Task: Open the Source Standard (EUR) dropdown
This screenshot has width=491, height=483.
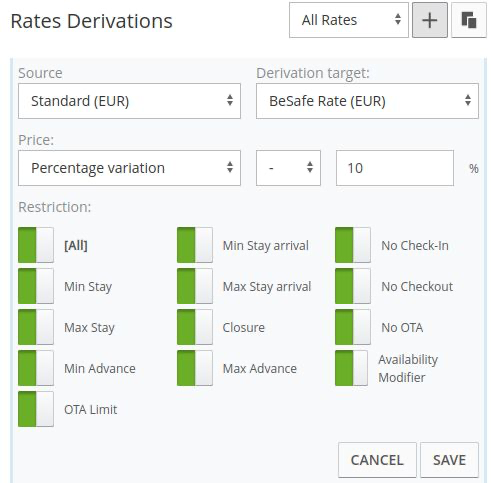Action: click(129, 101)
